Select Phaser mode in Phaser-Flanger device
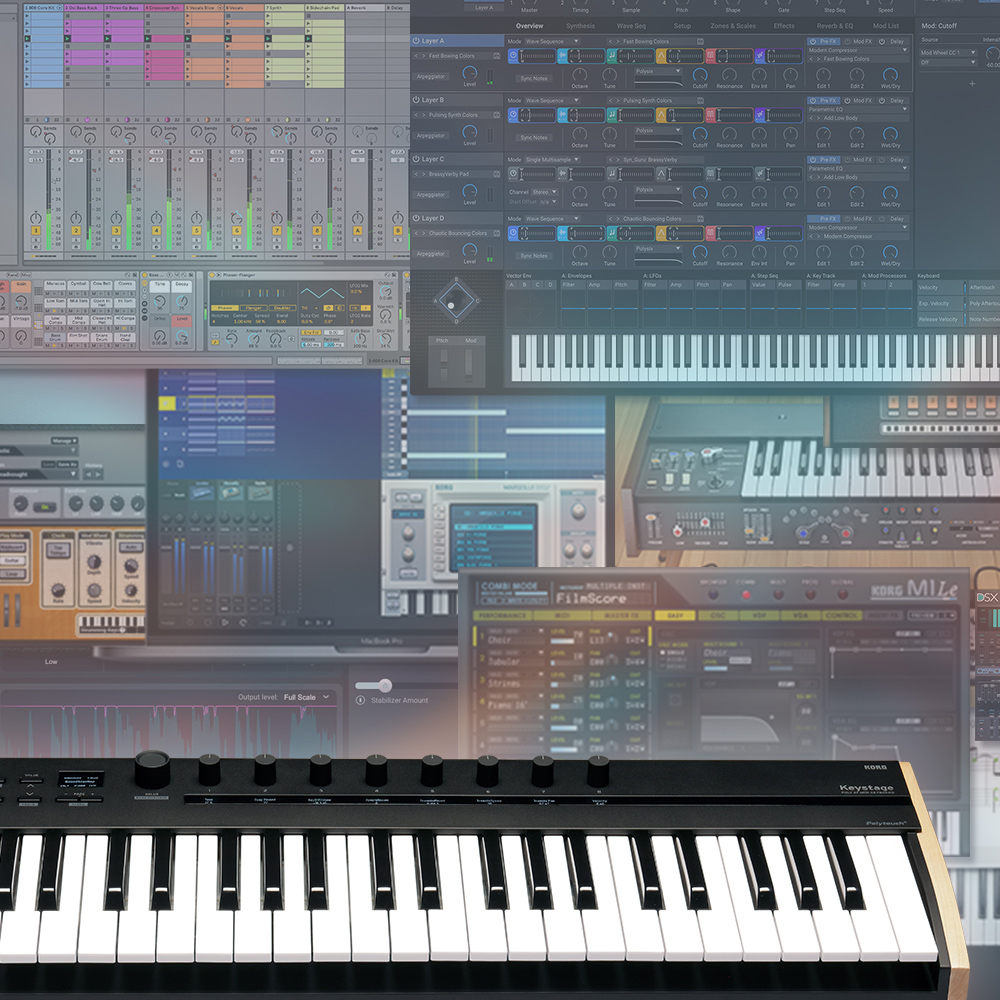This screenshot has width=1000, height=1000. pos(224,308)
